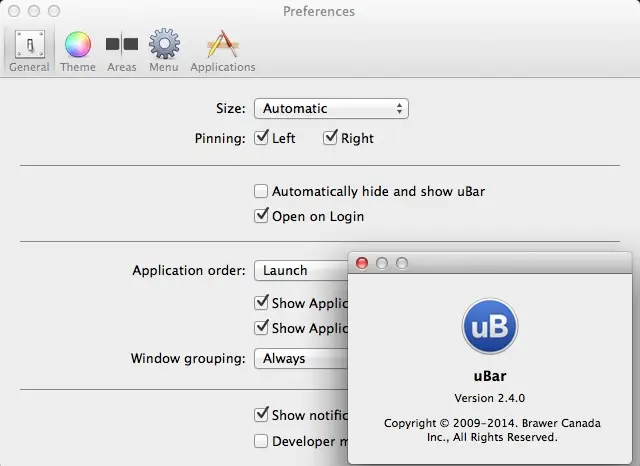Toggle the Show notific... checkbox
The width and height of the screenshot is (640, 466).
pos(261,415)
